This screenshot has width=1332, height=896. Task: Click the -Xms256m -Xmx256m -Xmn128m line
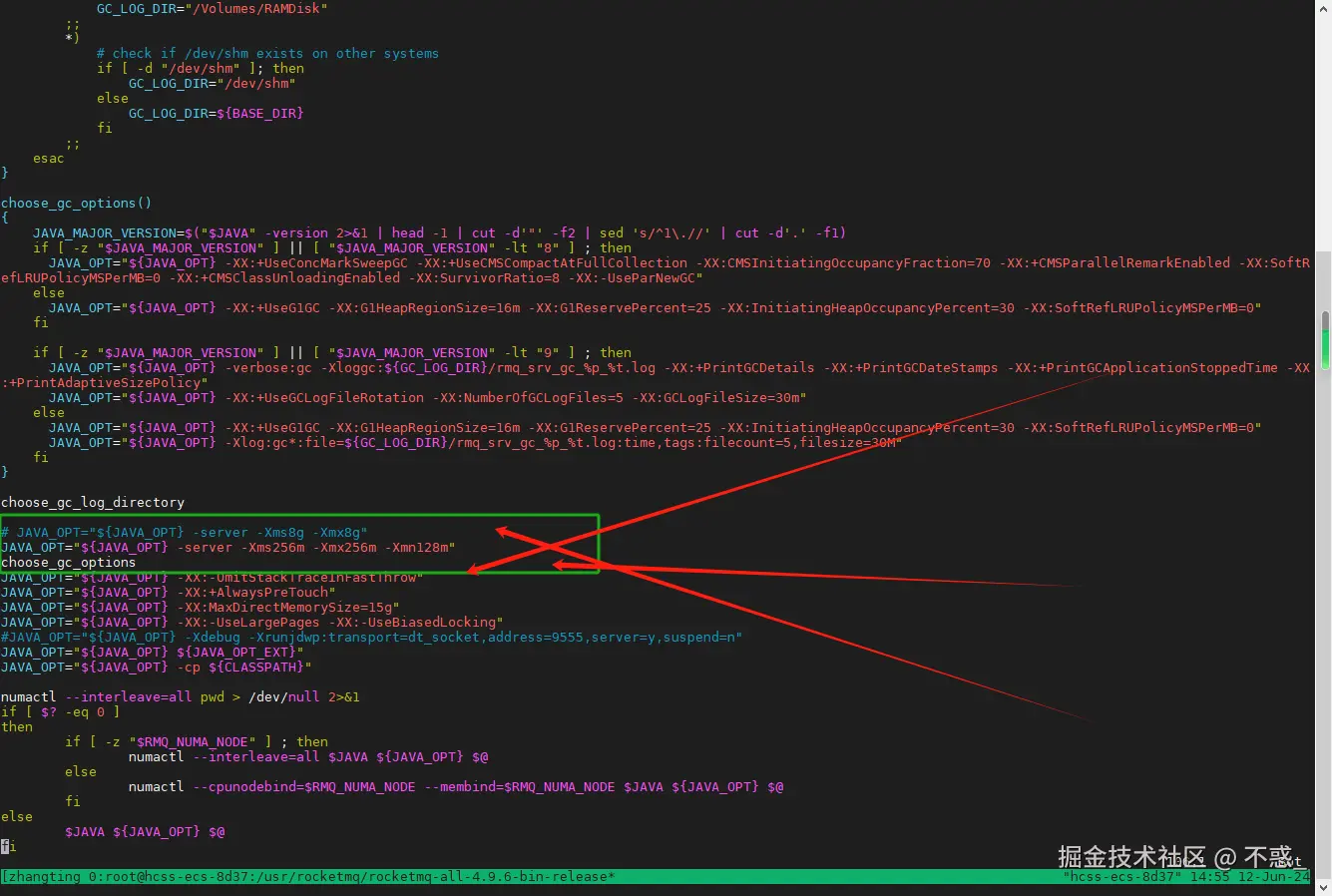coord(227,547)
